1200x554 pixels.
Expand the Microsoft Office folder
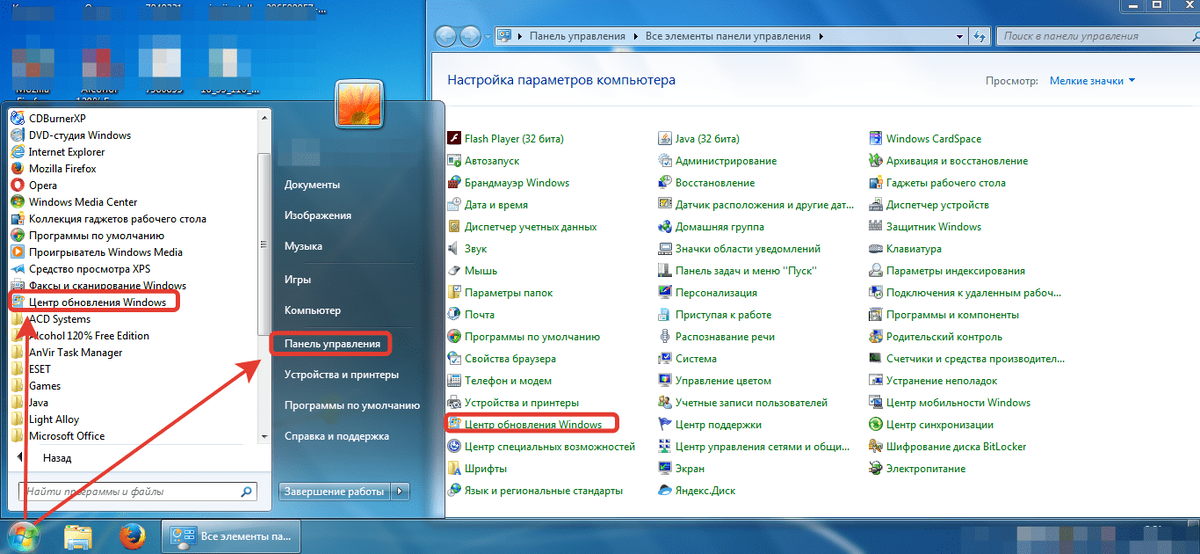click(x=58, y=436)
